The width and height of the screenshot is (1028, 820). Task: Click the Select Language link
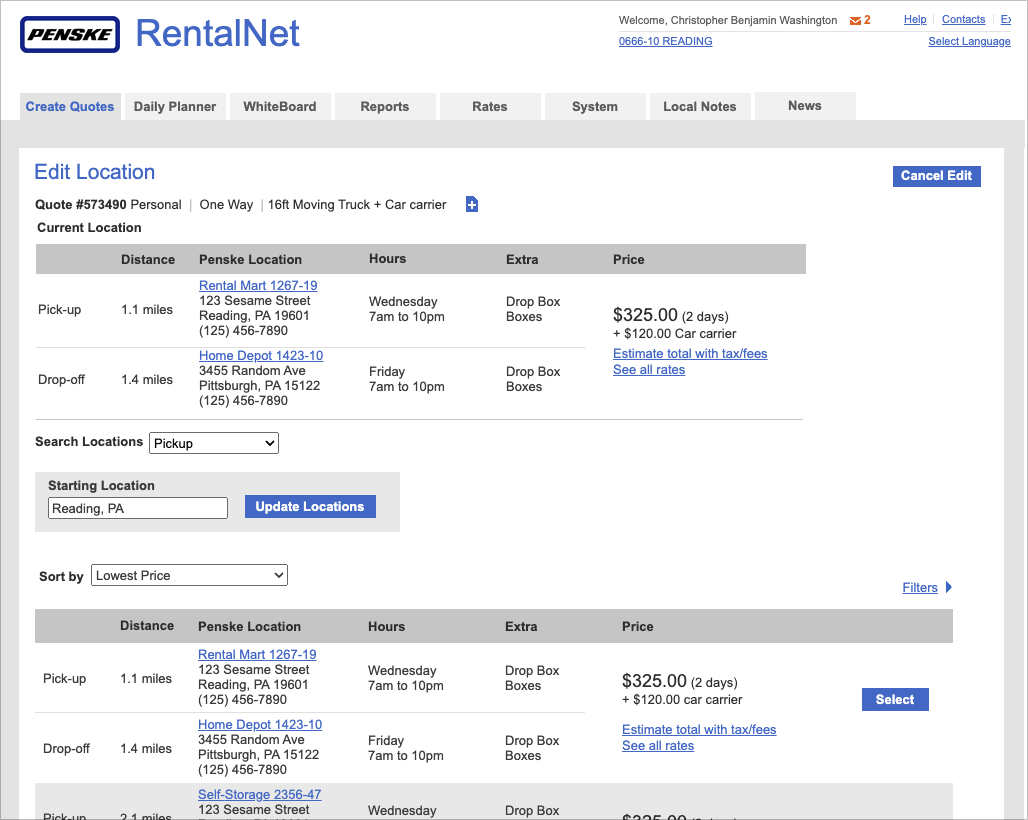tap(969, 42)
